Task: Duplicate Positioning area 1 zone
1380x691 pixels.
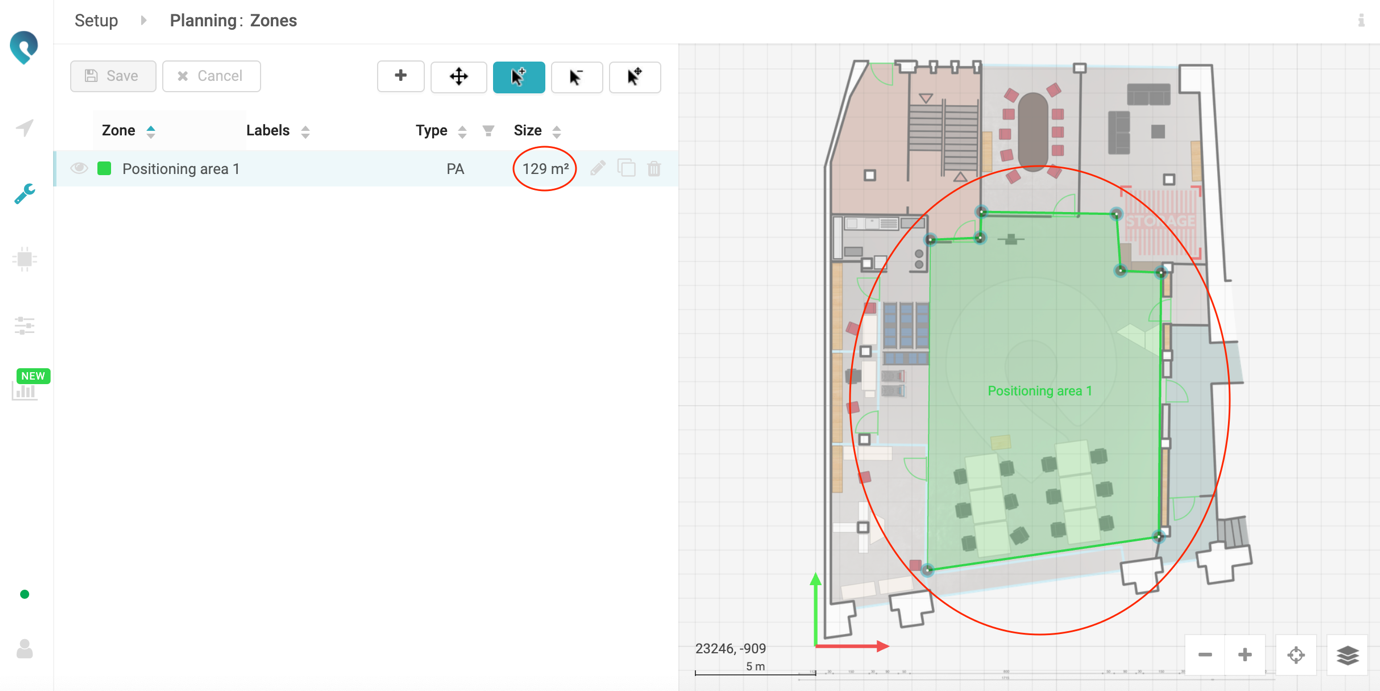Action: click(626, 168)
